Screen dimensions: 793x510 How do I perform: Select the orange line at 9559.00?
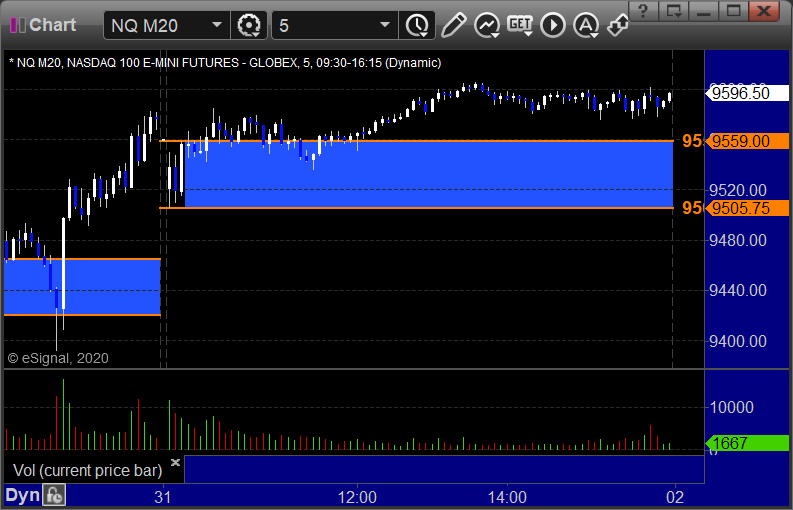(416, 141)
